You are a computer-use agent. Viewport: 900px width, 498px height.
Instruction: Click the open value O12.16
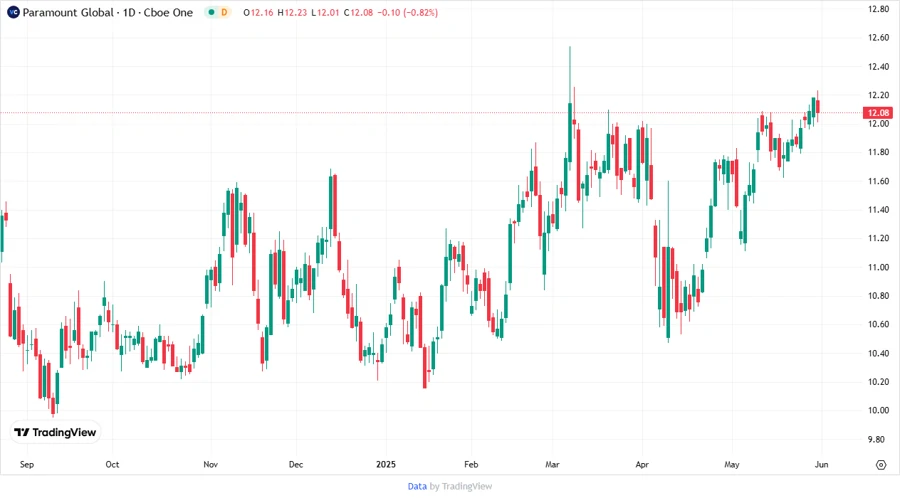pos(258,12)
